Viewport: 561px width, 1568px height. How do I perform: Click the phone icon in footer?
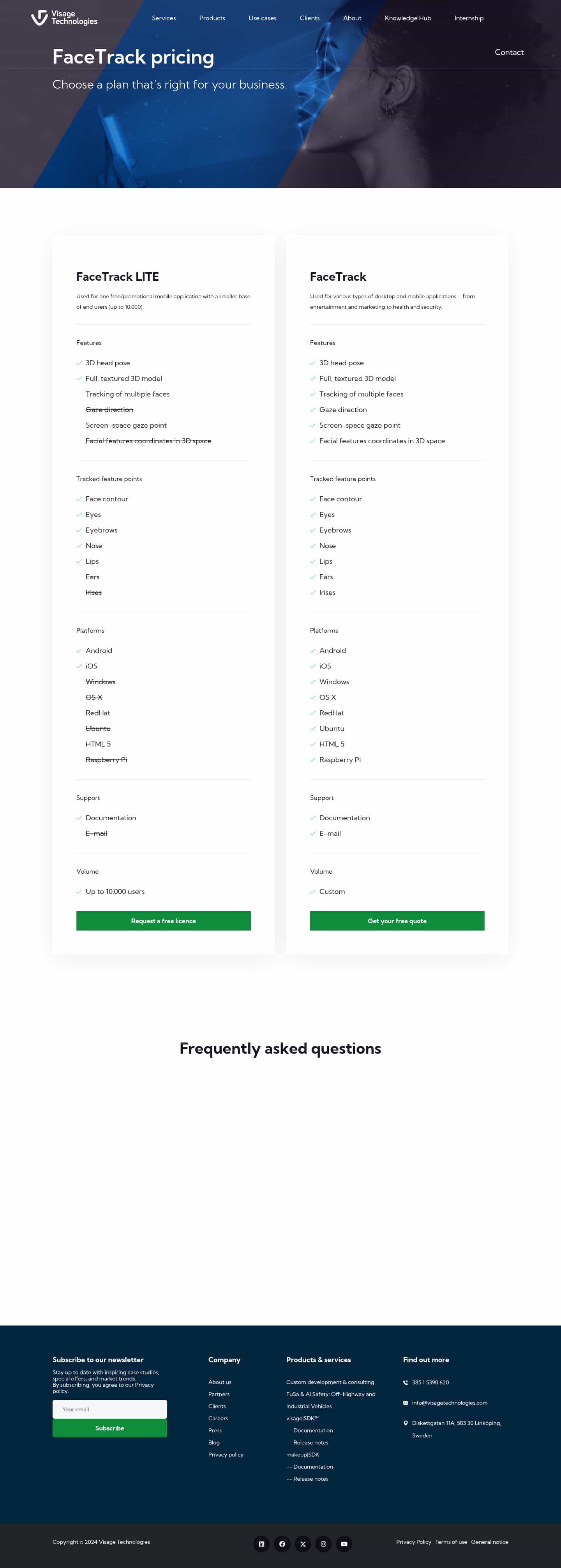[406, 1382]
